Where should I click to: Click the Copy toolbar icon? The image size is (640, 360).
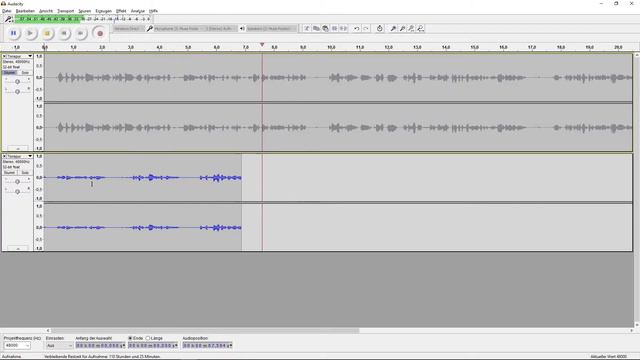pos(316,29)
